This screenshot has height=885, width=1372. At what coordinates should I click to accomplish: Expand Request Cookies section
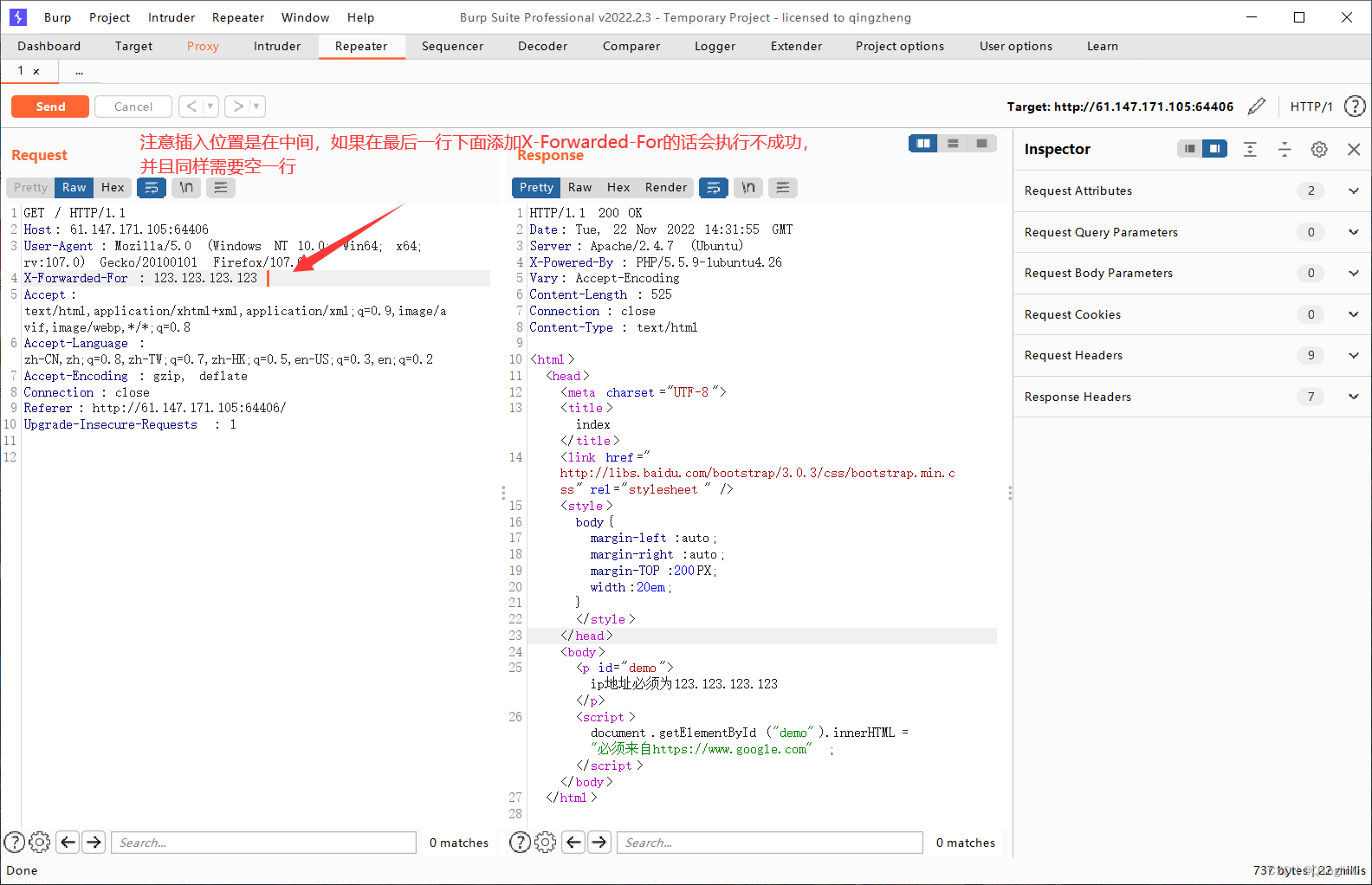[1354, 314]
